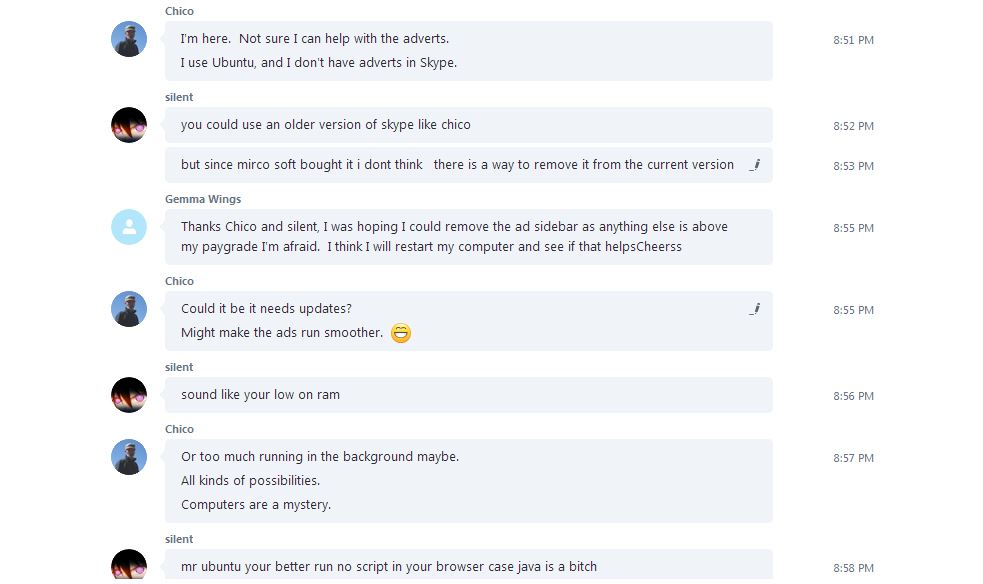Click the "Computers are a mystery." message line
The height and width of the screenshot is (584, 983).
pos(256,505)
